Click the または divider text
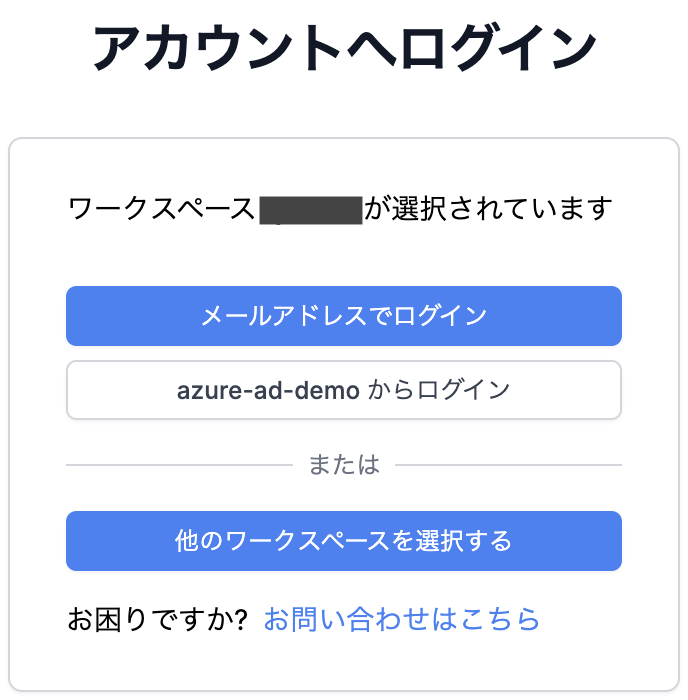The height and width of the screenshot is (700, 688). pyautogui.click(x=344, y=465)
